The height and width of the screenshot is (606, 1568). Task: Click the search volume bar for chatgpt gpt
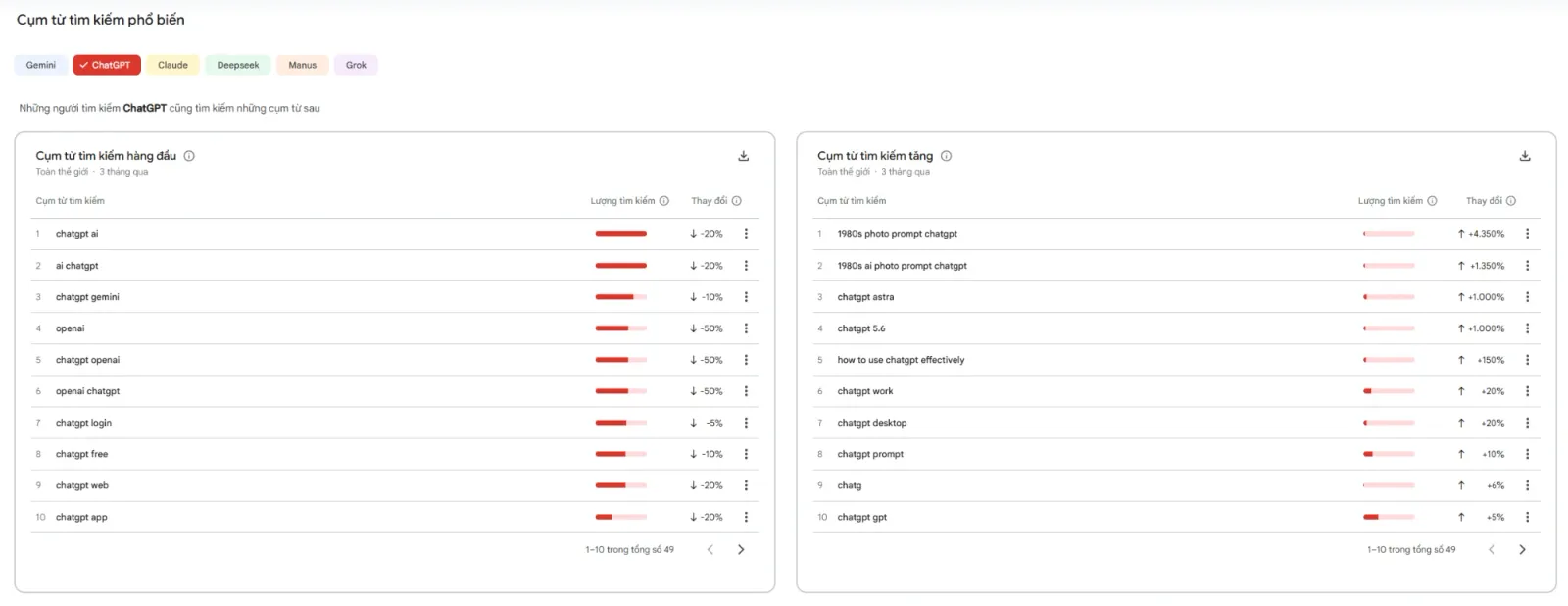(x=1389, y=517)
